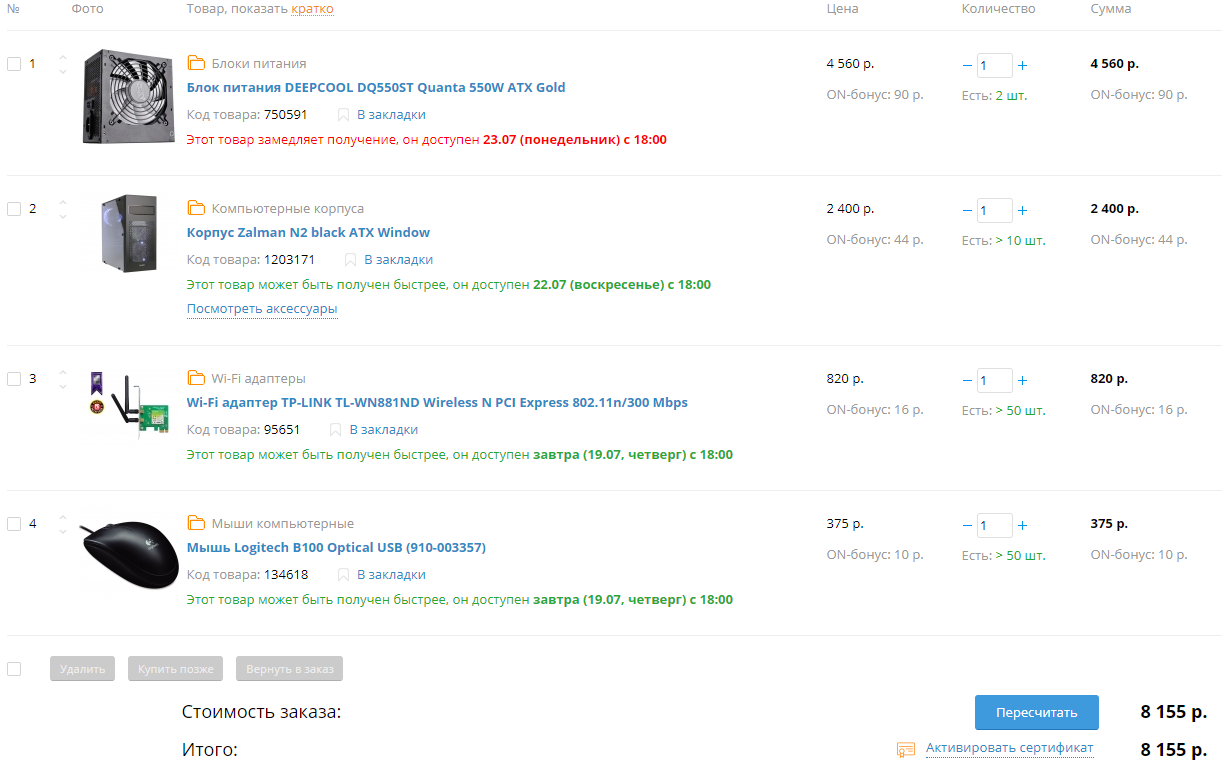Image resolution: width=1222 pixels, height=771 pixels.
Task: Click the Вернуть в заказ button
Action: (x=290, y=669)
